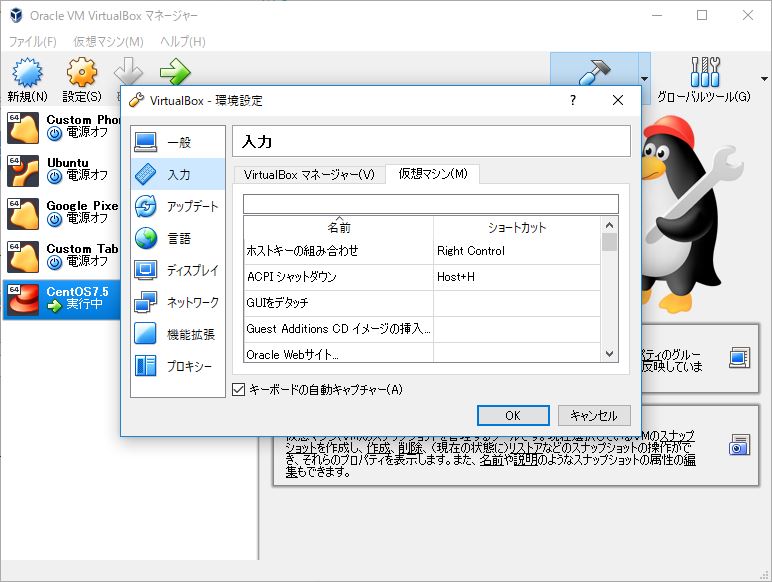Select the Google Pixel VM icon

[23, 214]
